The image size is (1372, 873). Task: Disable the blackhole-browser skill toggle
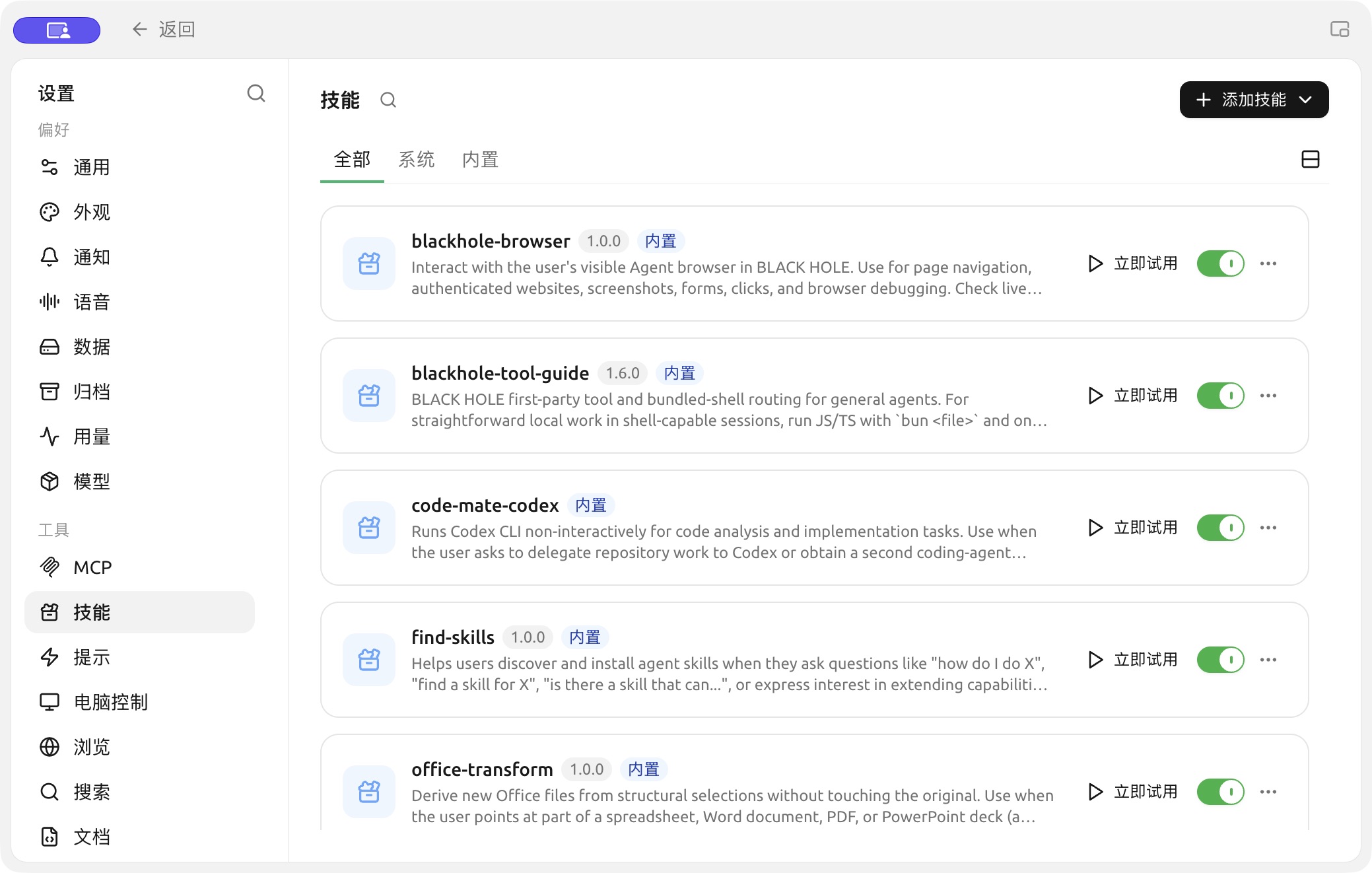1220,263
